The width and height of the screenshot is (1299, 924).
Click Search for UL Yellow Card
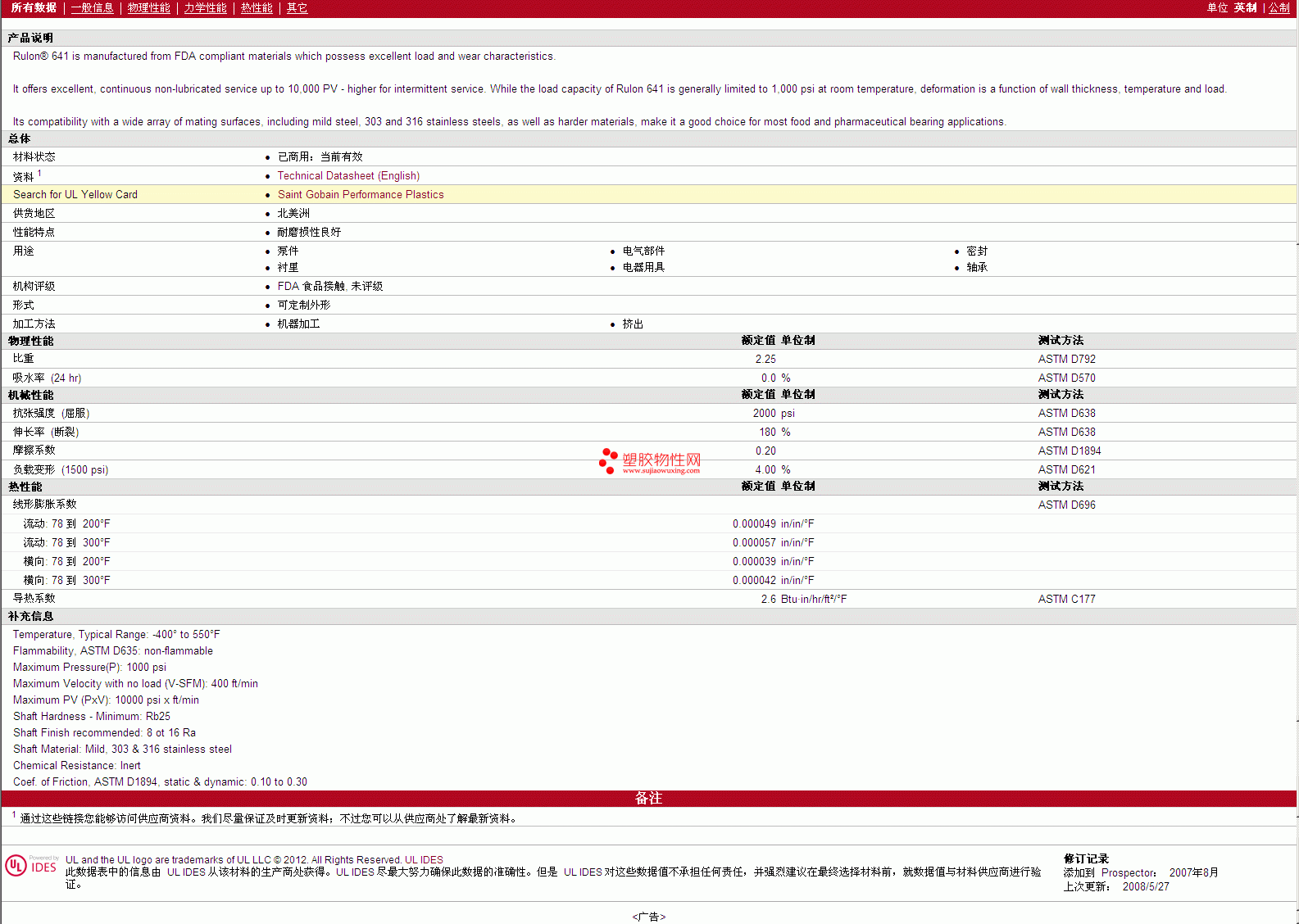click(x=75, y=194)
